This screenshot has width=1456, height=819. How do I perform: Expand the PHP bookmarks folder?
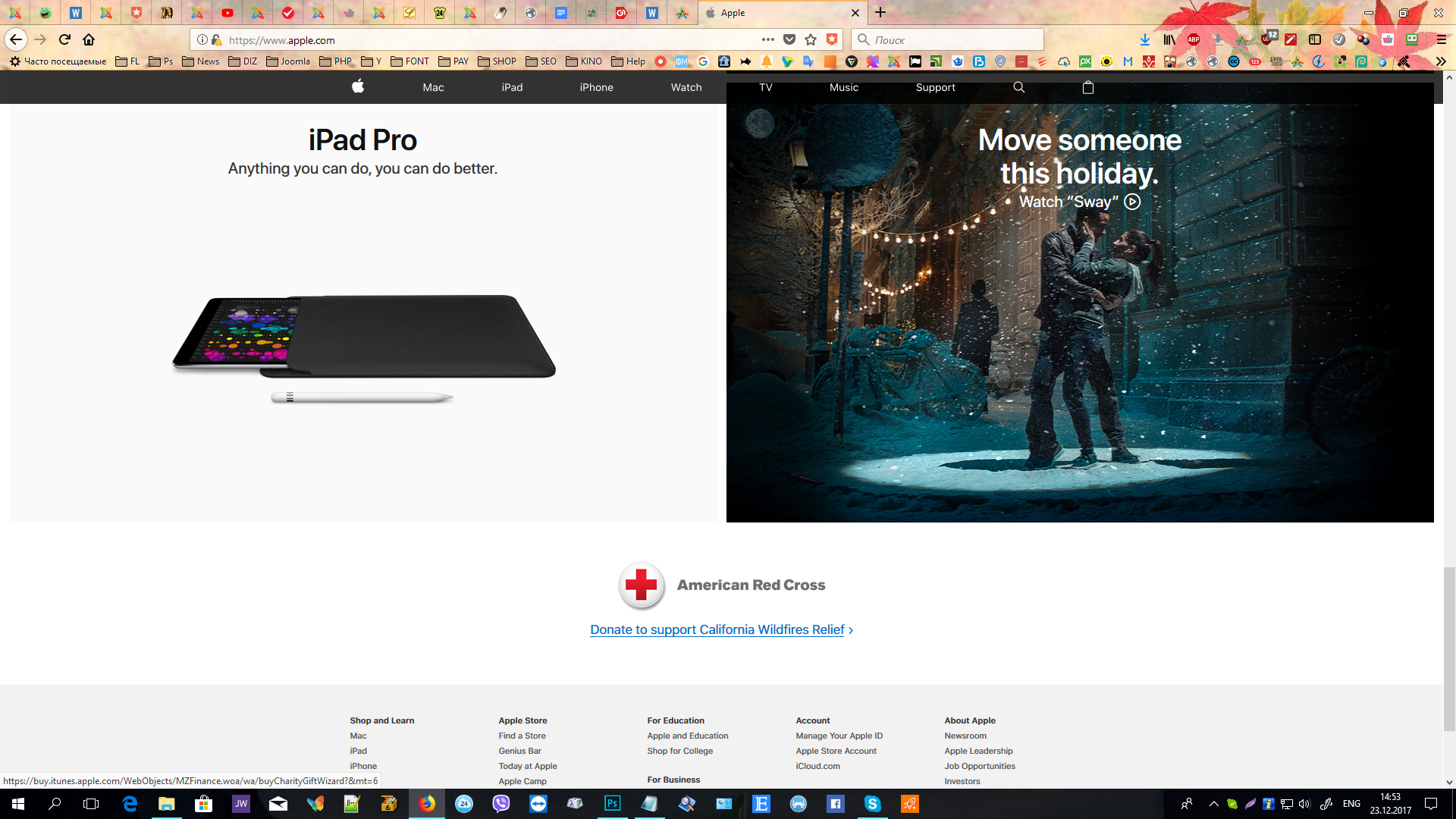click(x=335, y=61)
